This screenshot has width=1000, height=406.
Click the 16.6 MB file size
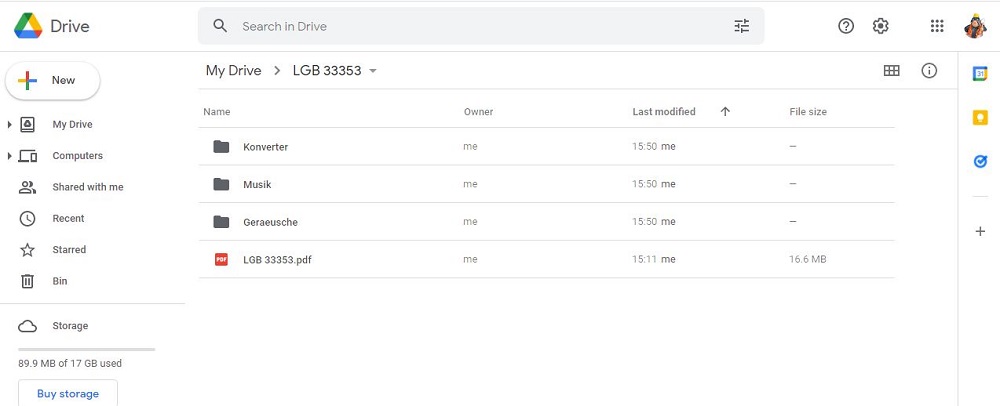point(808,259)
